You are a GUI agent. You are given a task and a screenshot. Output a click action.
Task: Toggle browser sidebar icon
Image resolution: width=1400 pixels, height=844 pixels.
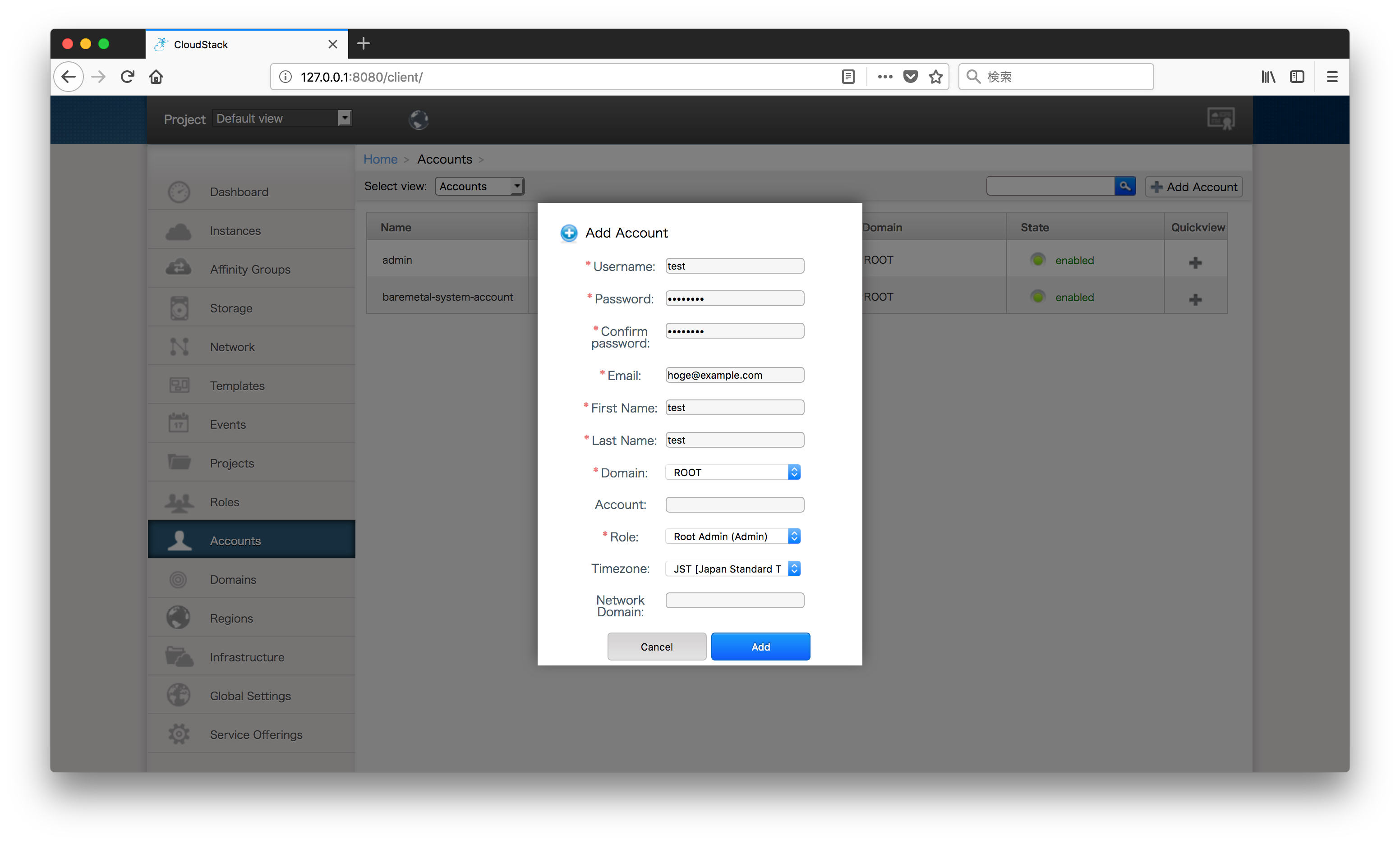click(x=1297, y=77)
